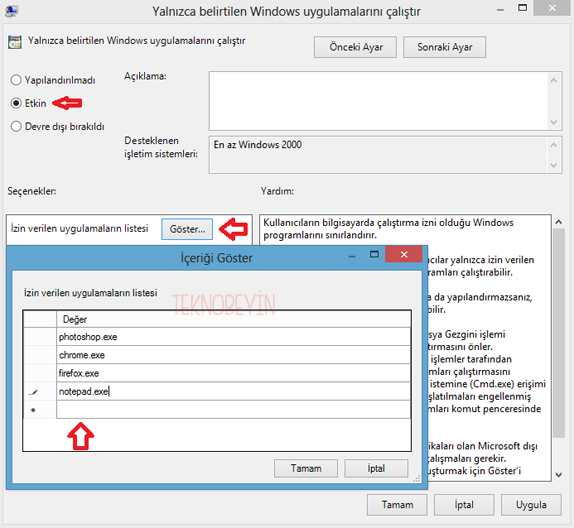Cancel the İçeriği Göster dialog with İptal
The width and height of the screenshot is (574, 528).
pos(376,468)
